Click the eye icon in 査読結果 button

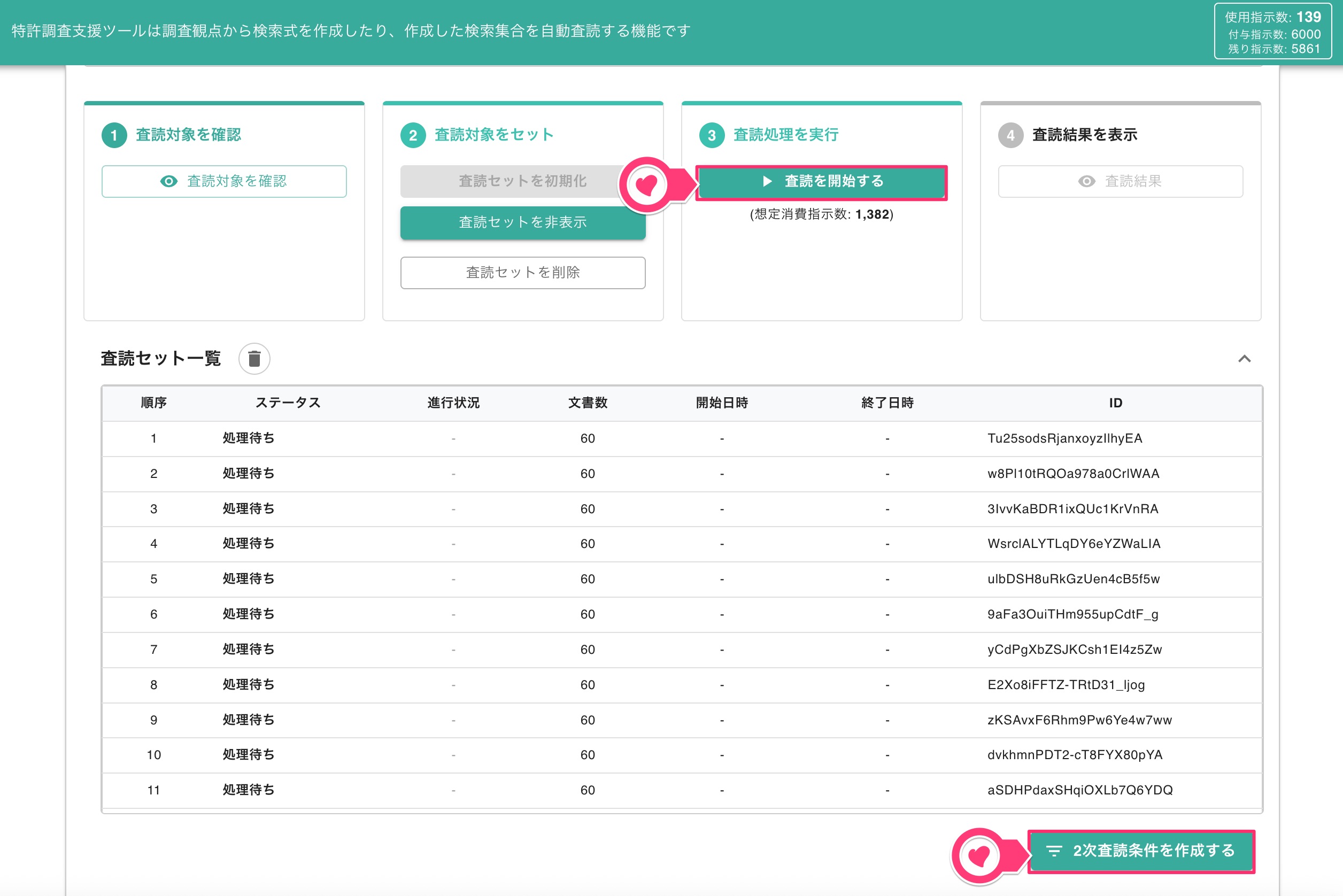click(1086, 182)
